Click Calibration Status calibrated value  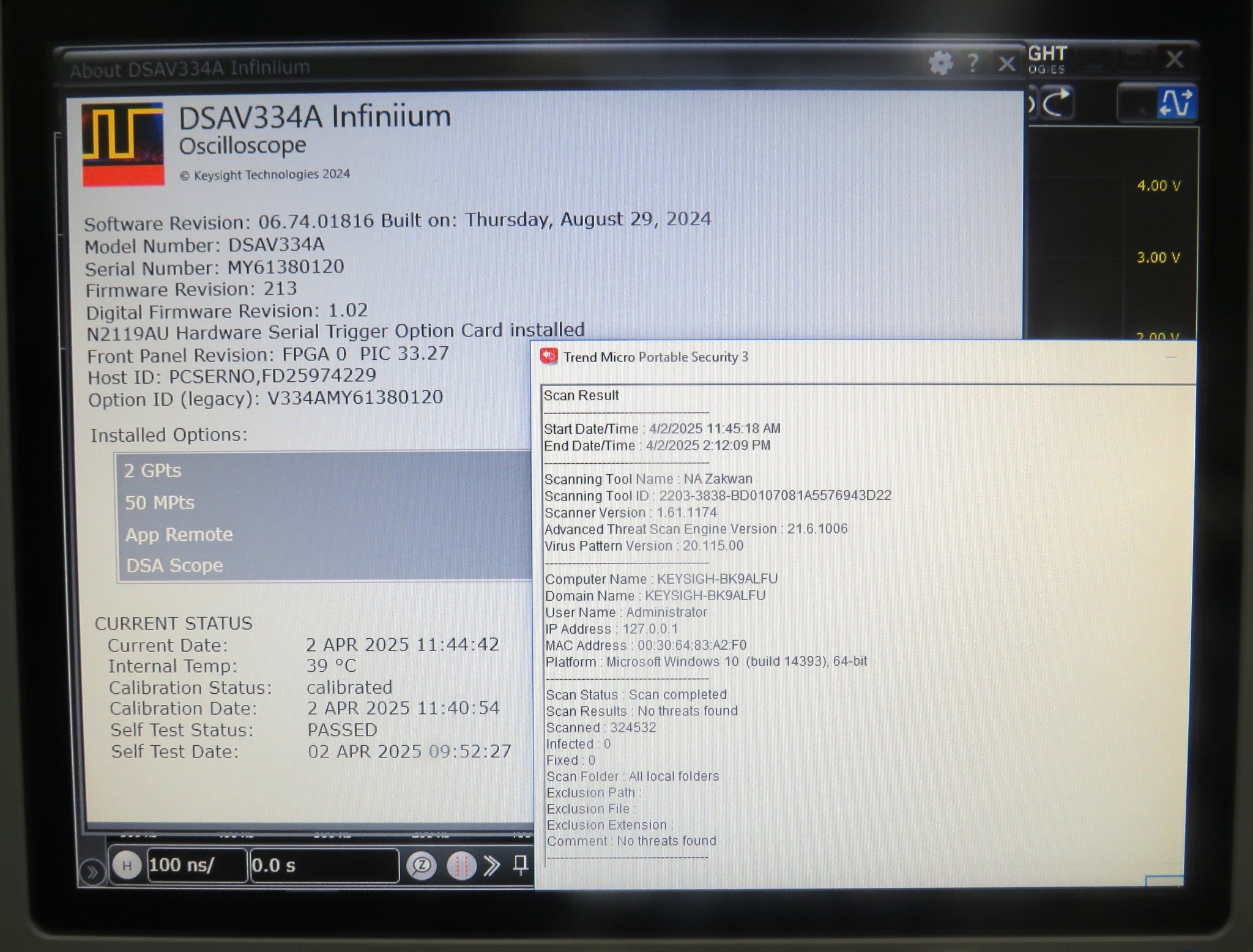point(349,687)
